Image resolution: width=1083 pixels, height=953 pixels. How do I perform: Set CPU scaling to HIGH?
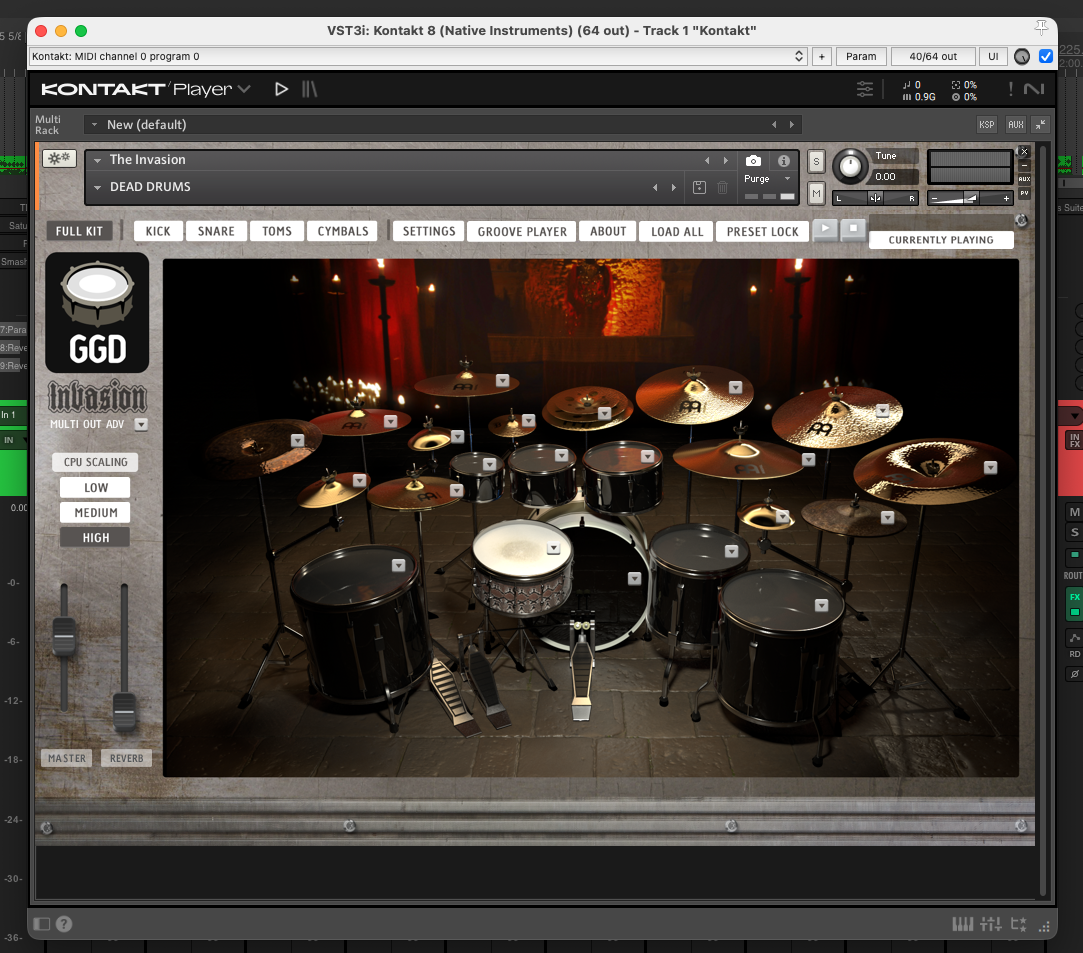click(95, 537)
